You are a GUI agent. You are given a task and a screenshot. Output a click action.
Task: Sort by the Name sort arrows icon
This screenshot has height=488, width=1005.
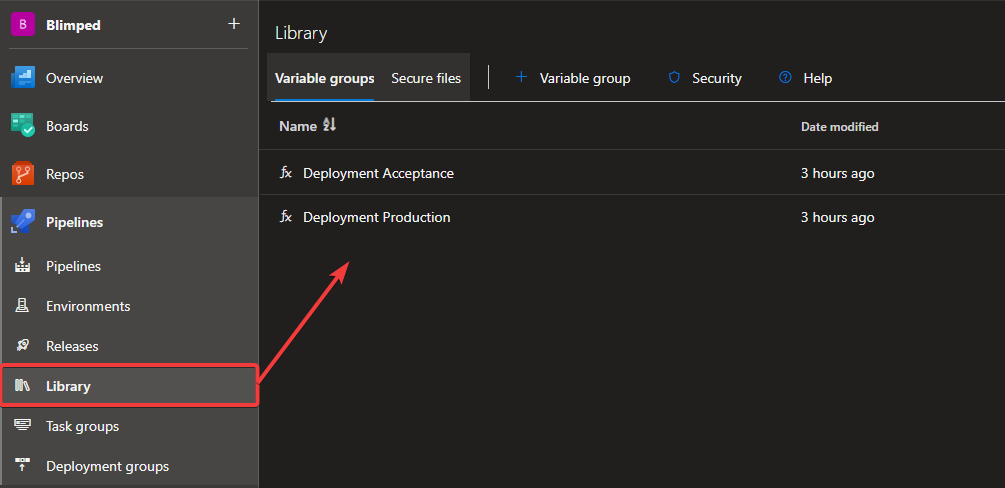pyautogui.click(x=329, y=125)
